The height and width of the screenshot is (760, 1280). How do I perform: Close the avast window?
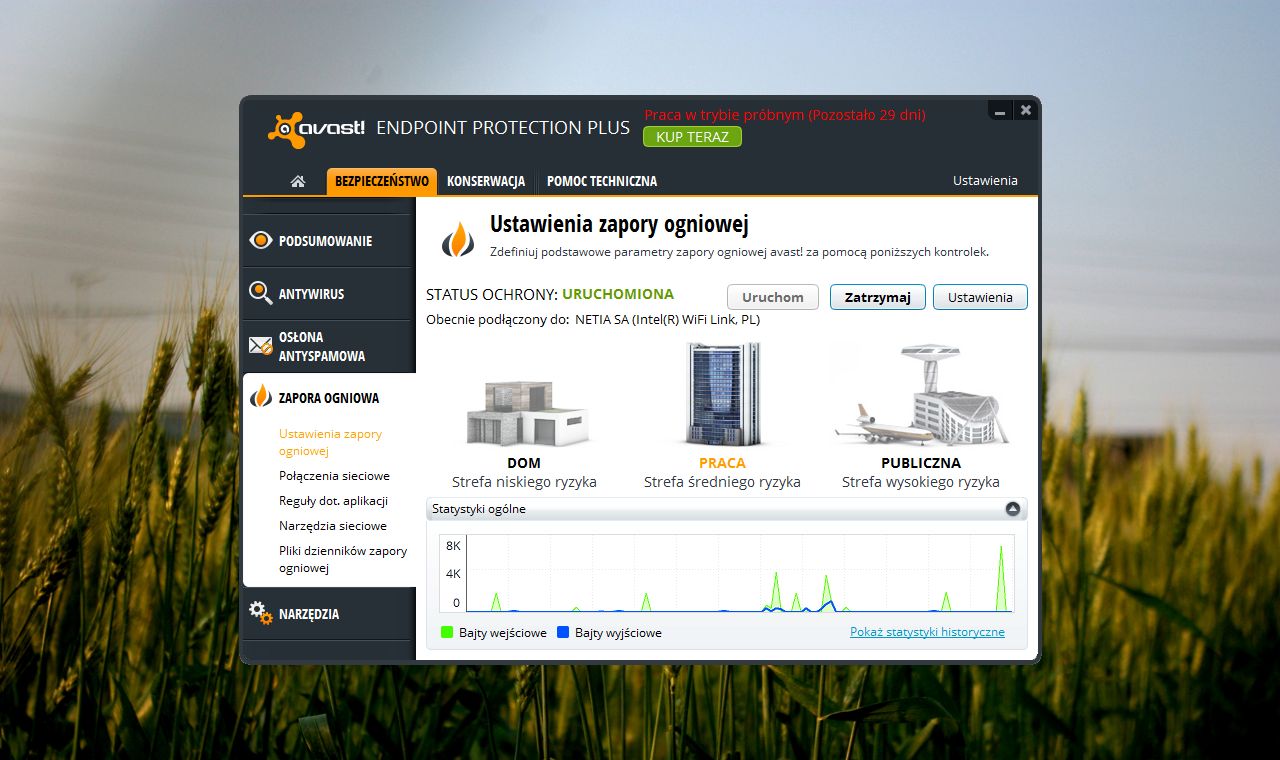click(1025, 111)
